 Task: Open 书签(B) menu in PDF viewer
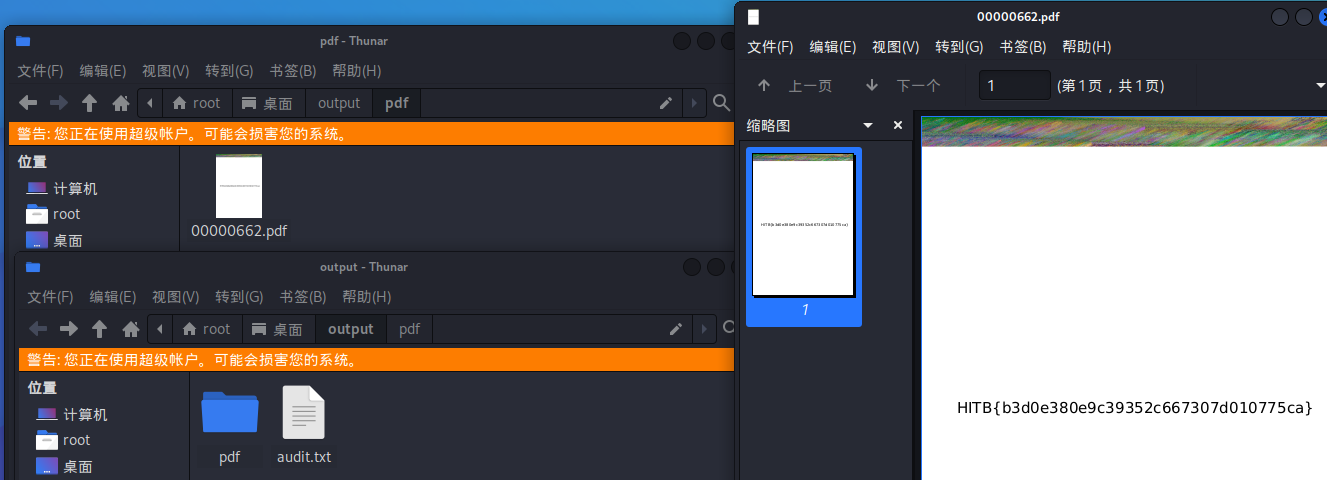pyautogui.click(x=1023, y=47)
